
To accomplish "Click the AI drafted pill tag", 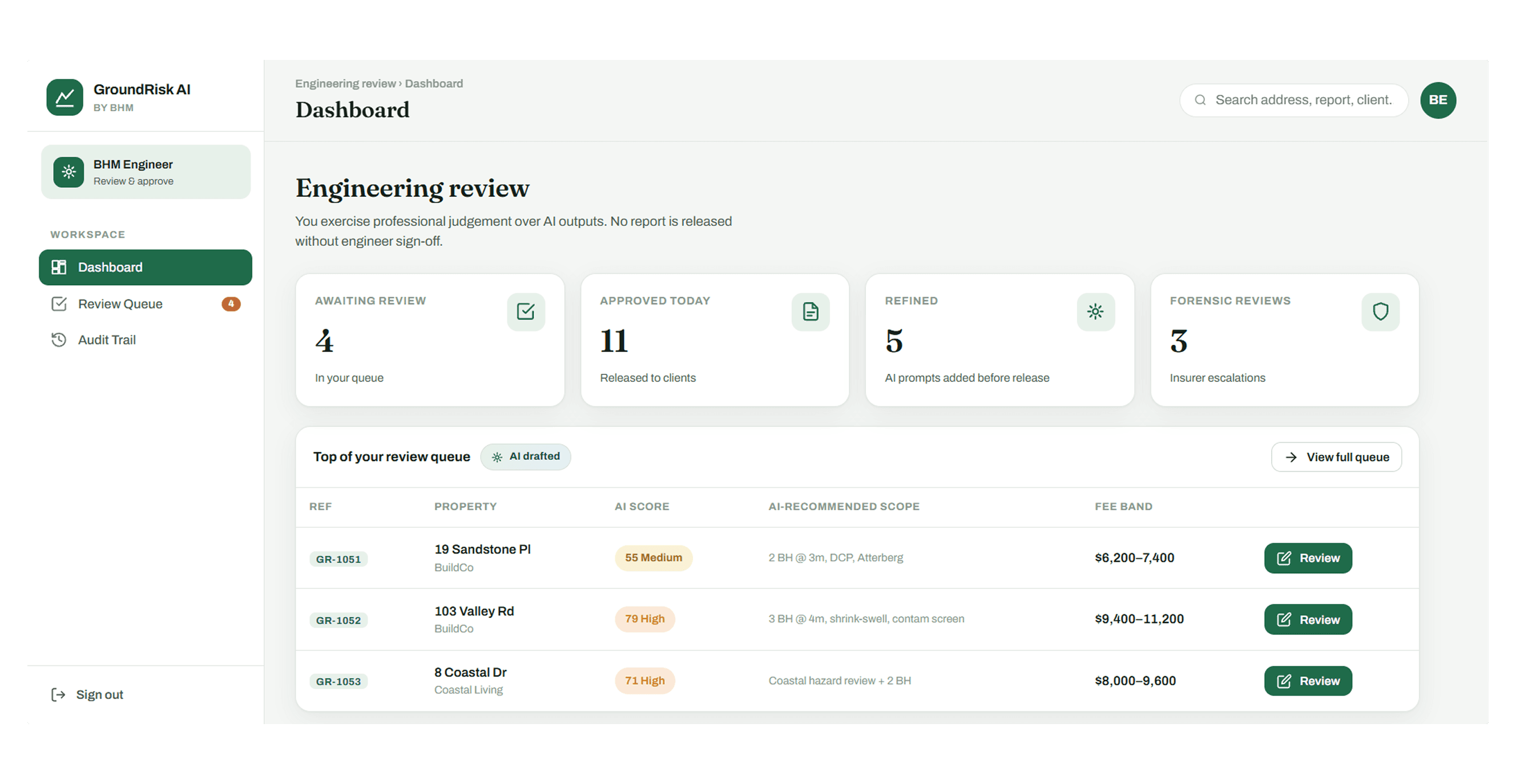I will point(525,456).
